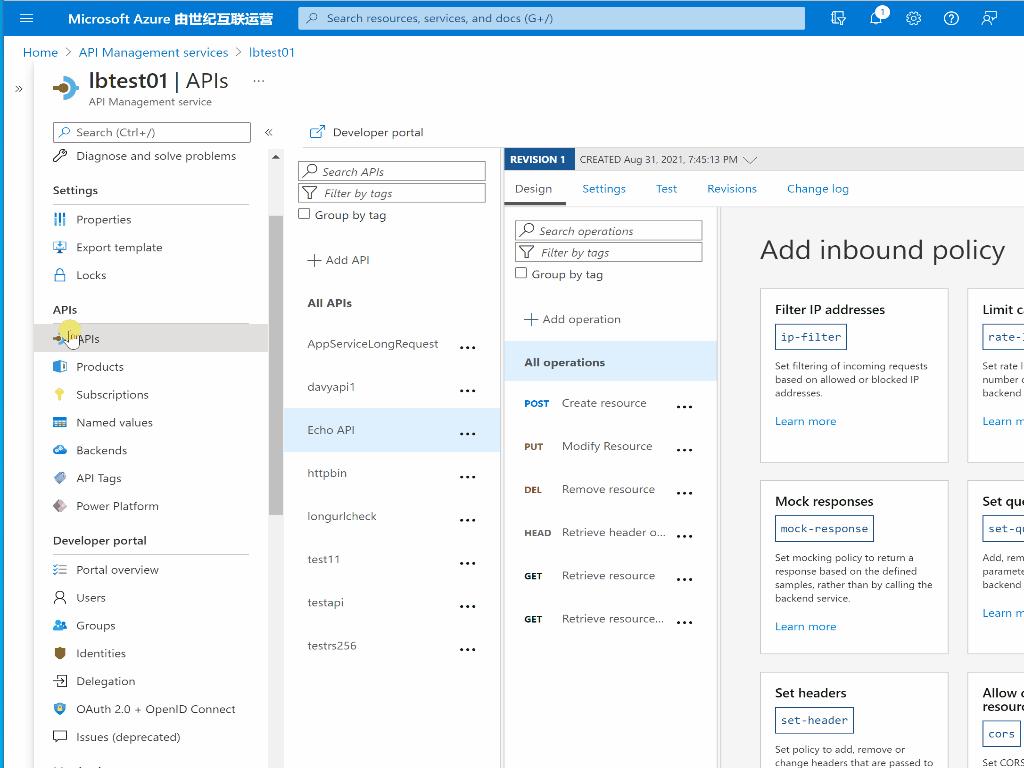
Task: Enable Group by tag for operations
Action: click(521, 273)
